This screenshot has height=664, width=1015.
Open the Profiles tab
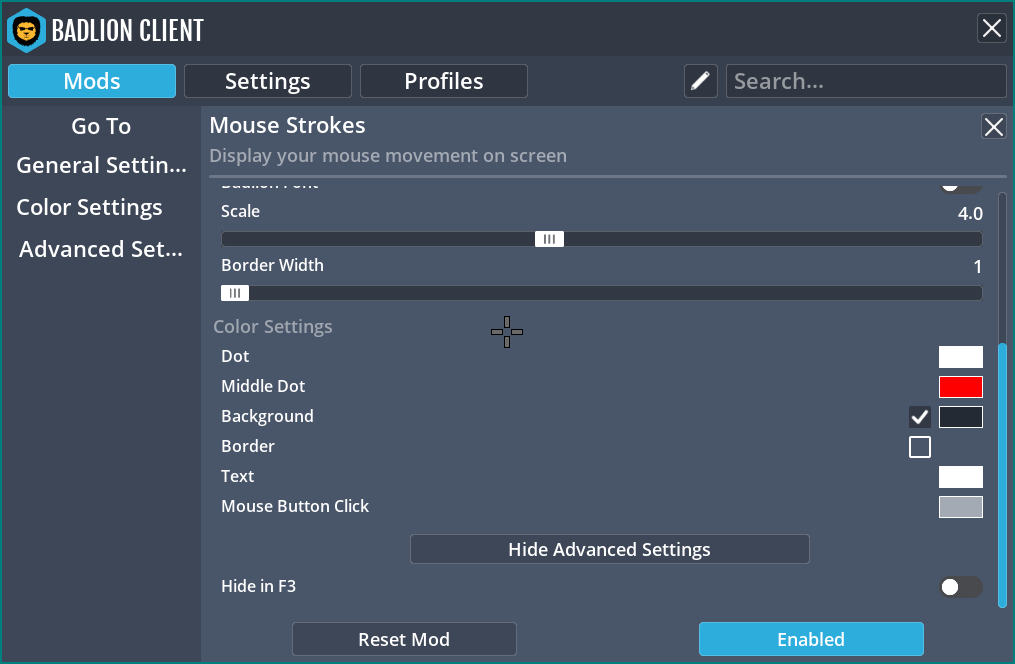[x=443, y=81]
